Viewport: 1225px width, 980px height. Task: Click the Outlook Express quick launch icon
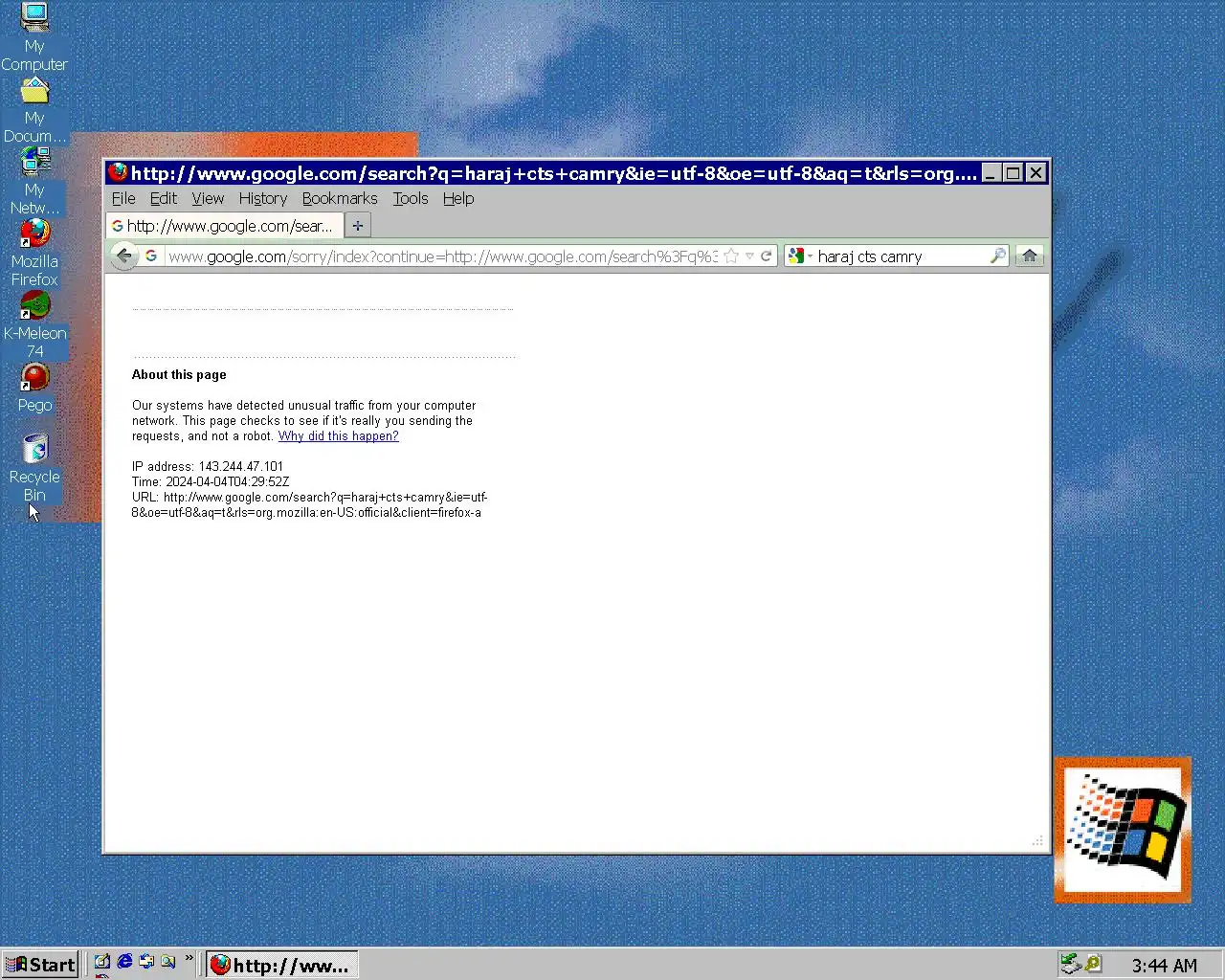coord(146,962)
